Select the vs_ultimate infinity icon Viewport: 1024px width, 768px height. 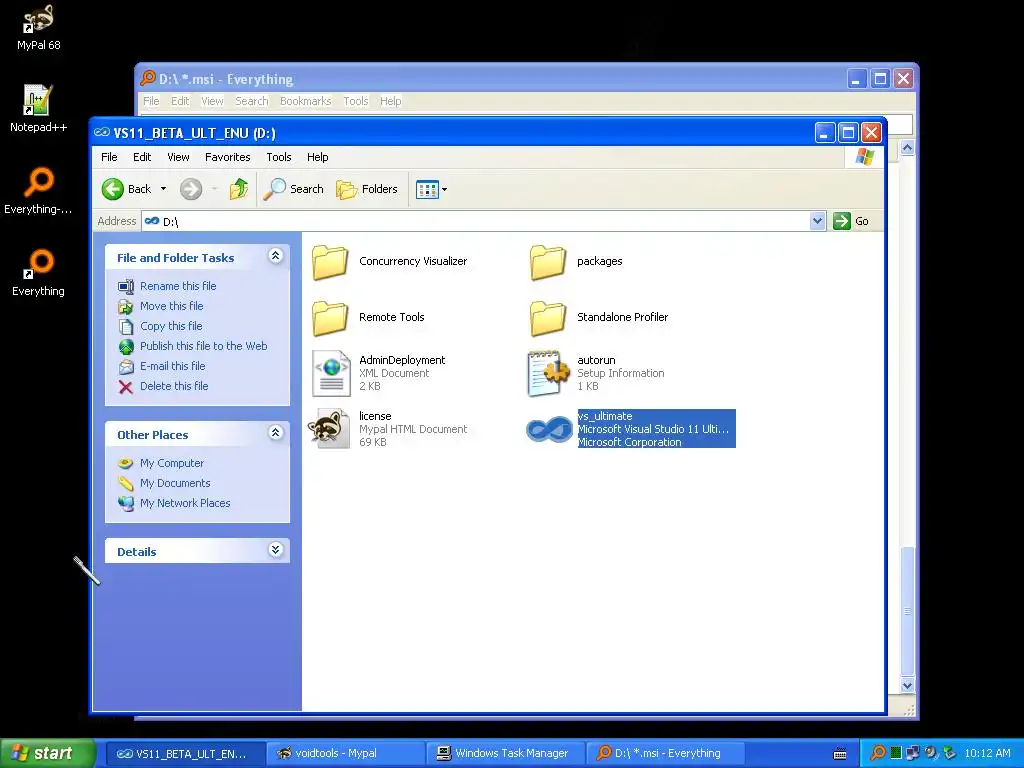coord(549,429)
